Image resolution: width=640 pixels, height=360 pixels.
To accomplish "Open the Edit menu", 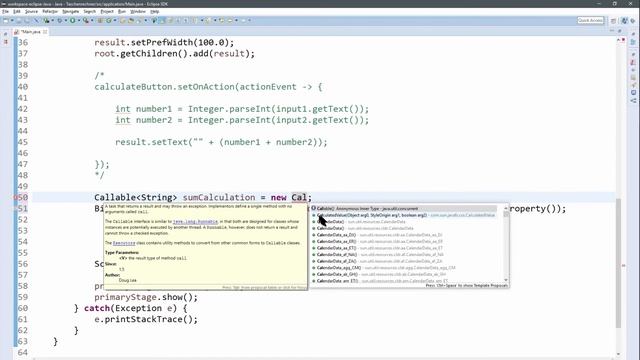I will 17,11.
